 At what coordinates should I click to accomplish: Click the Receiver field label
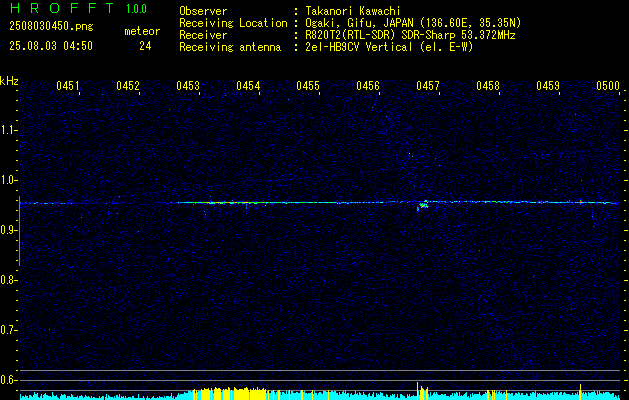[203, 35]
